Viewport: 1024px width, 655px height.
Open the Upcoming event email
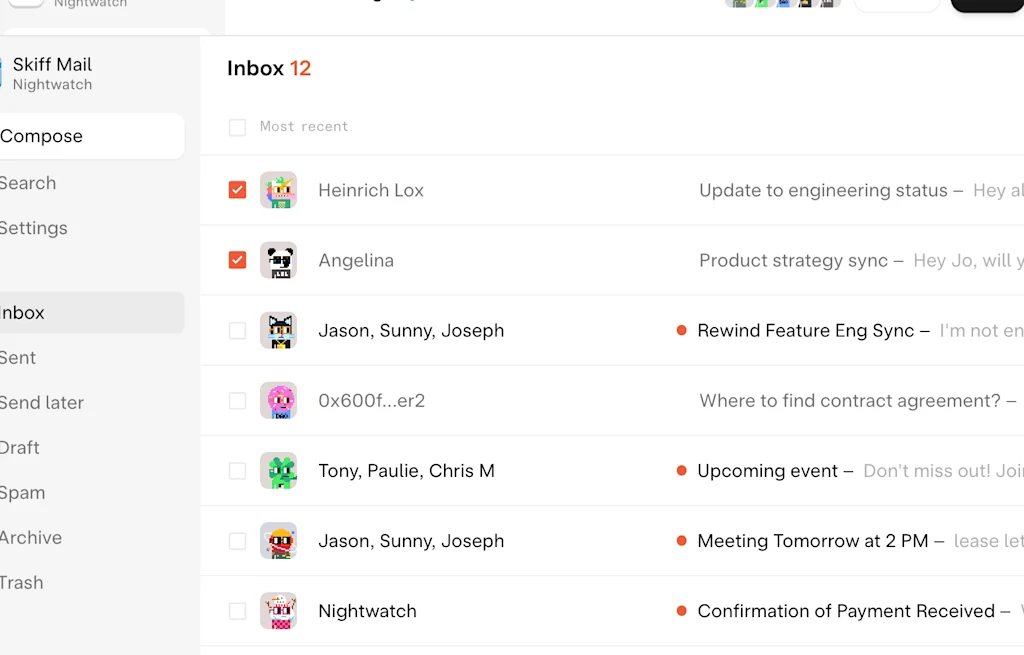(x=767, y=471)
